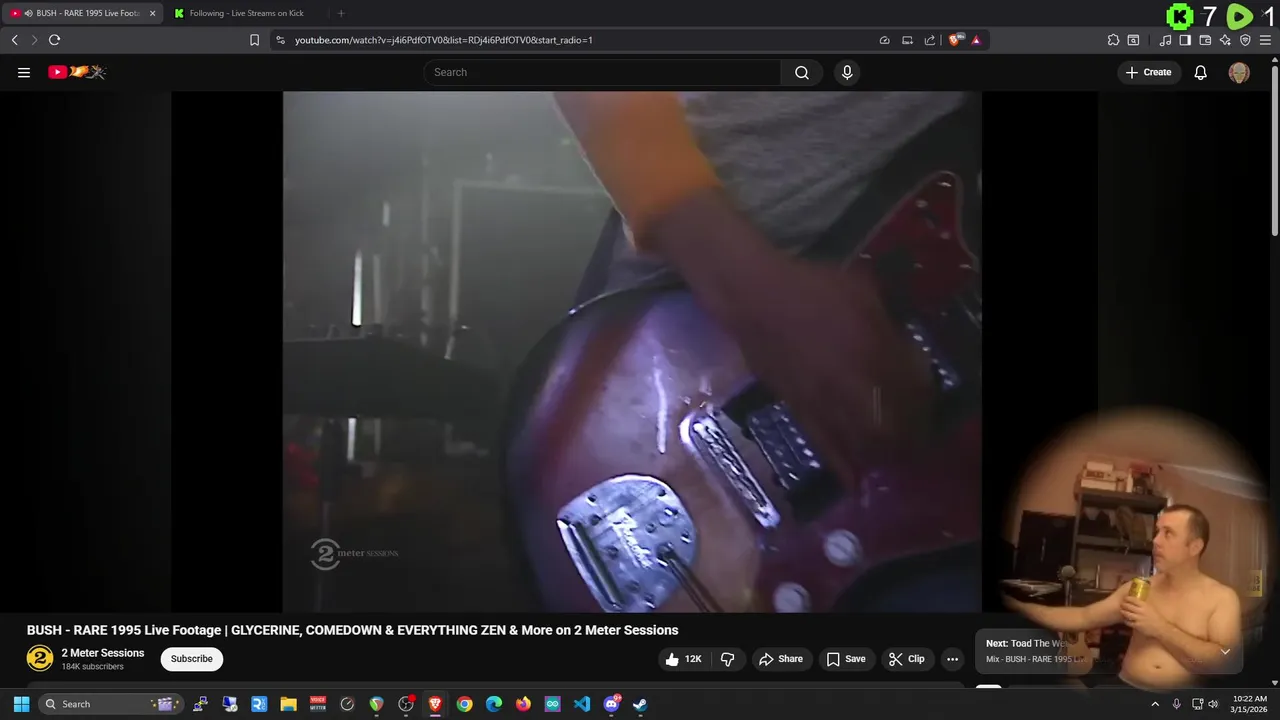Open the Windows Start menu
1280x720 pixels.
(21, 704)
